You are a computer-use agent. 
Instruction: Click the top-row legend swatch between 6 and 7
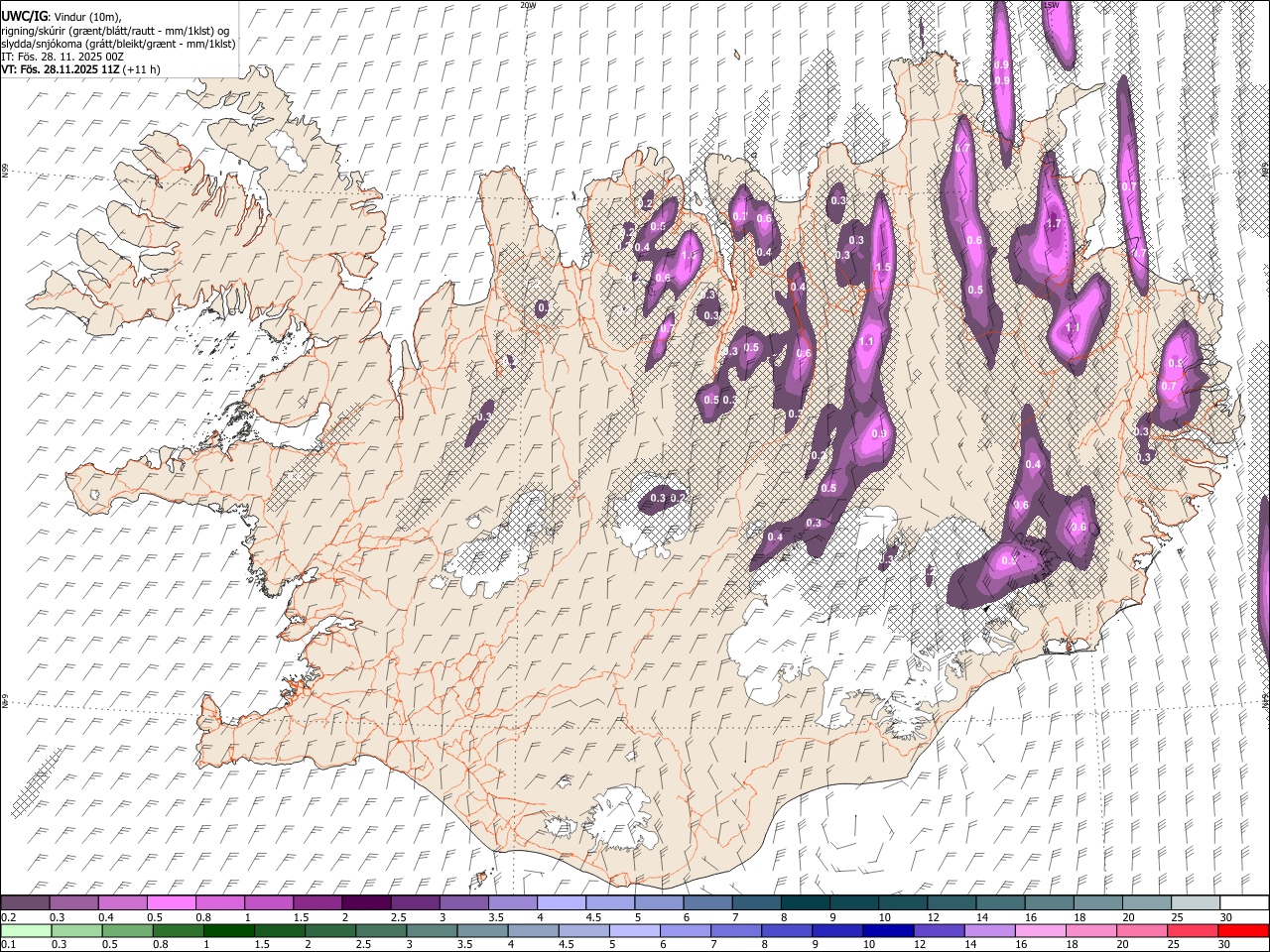(x=706, y=902)
